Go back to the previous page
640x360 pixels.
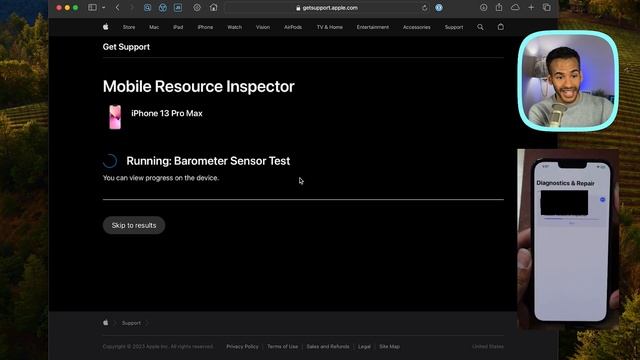[118, 7]
